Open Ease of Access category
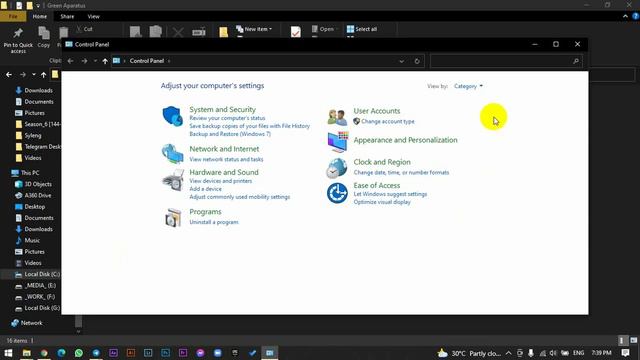 click(377, 185)
